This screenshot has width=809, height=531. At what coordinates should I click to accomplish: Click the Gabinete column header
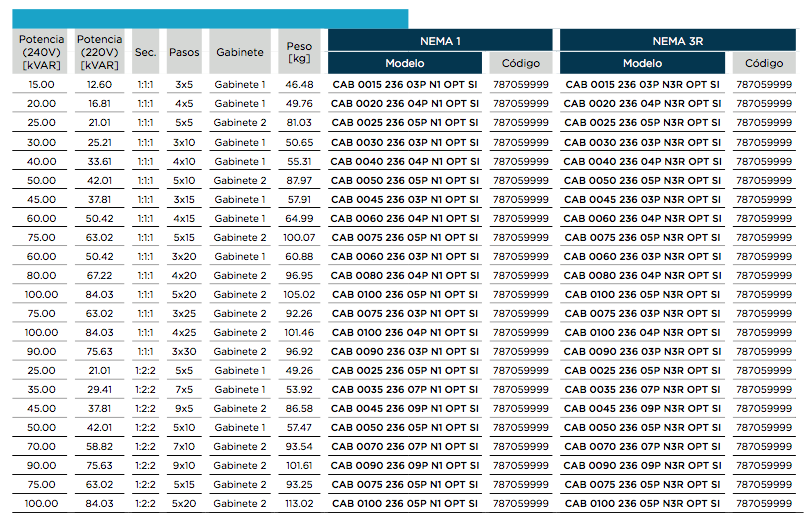tap(240, 52)
